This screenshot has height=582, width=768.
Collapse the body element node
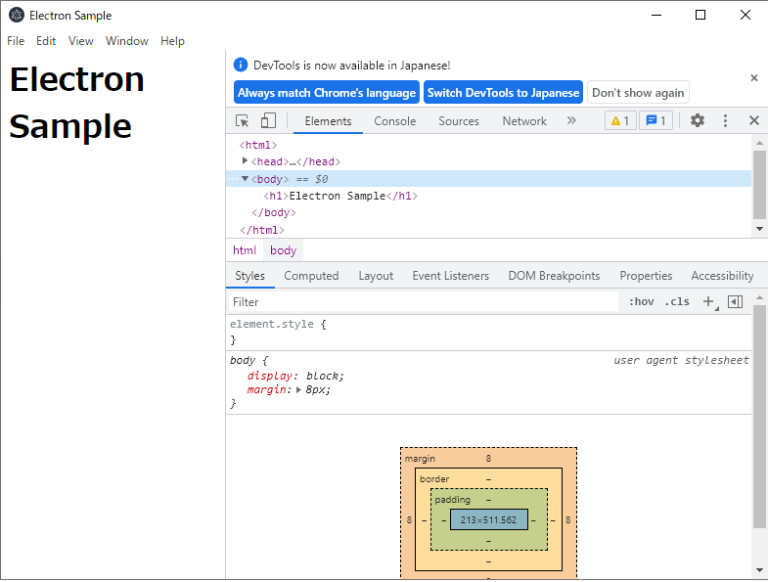point(245,179)
